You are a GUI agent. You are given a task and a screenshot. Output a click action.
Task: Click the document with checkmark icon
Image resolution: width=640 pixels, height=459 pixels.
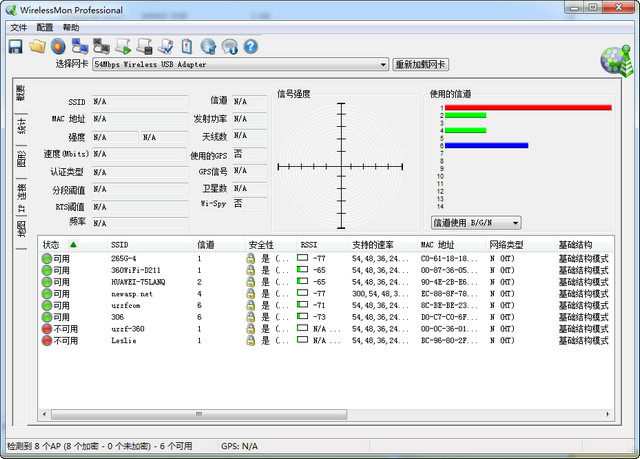point(166,46)
